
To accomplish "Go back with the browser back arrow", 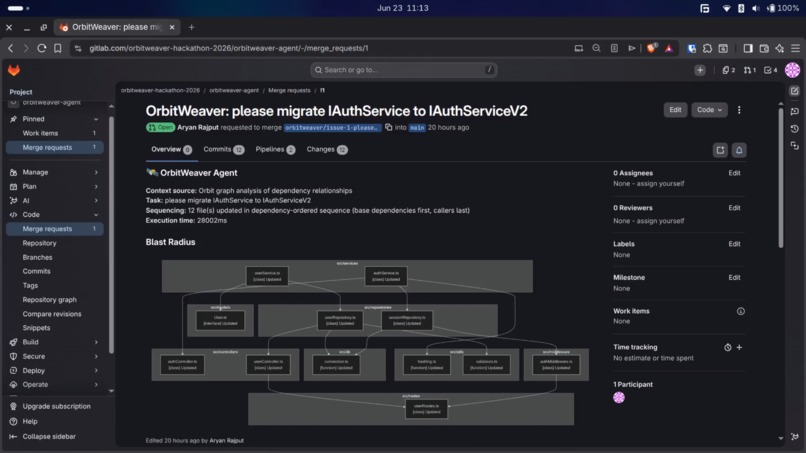I will [10, 48].
